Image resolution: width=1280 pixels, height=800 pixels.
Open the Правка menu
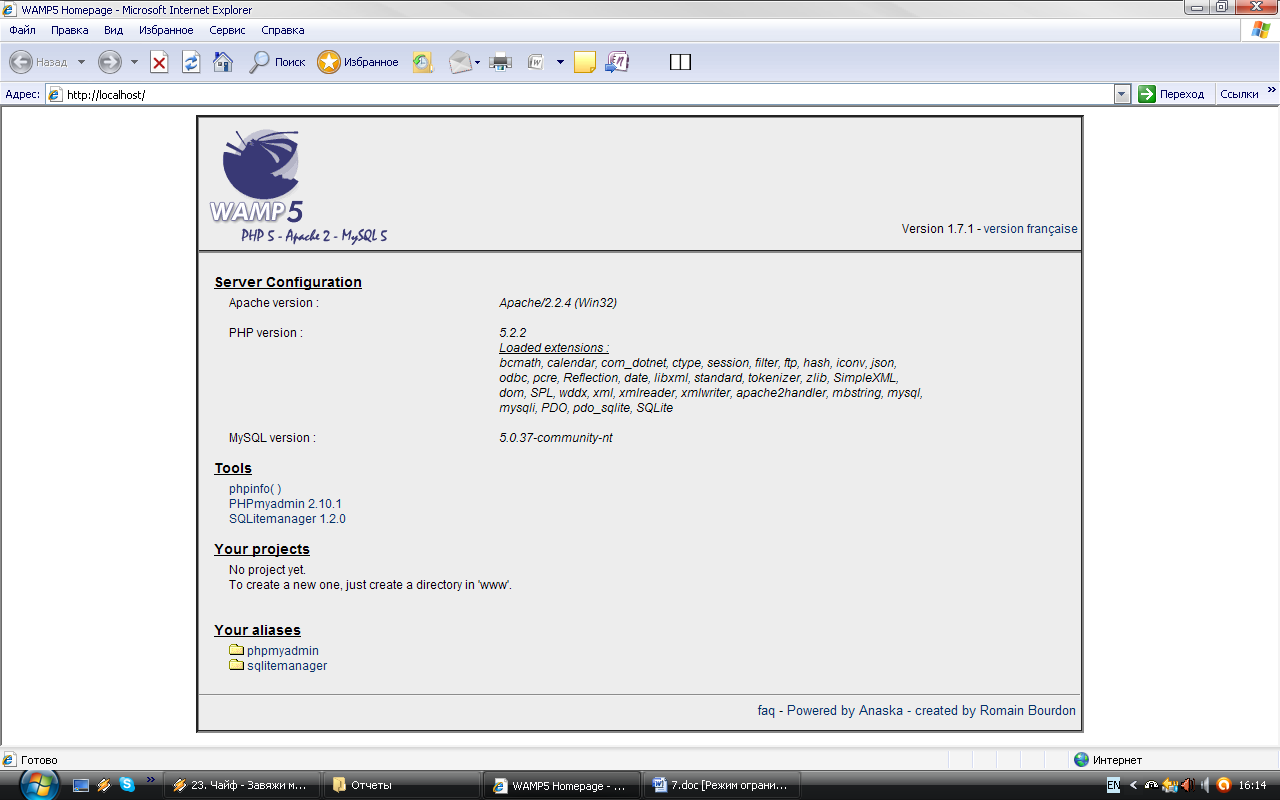(x=70, y=30)
